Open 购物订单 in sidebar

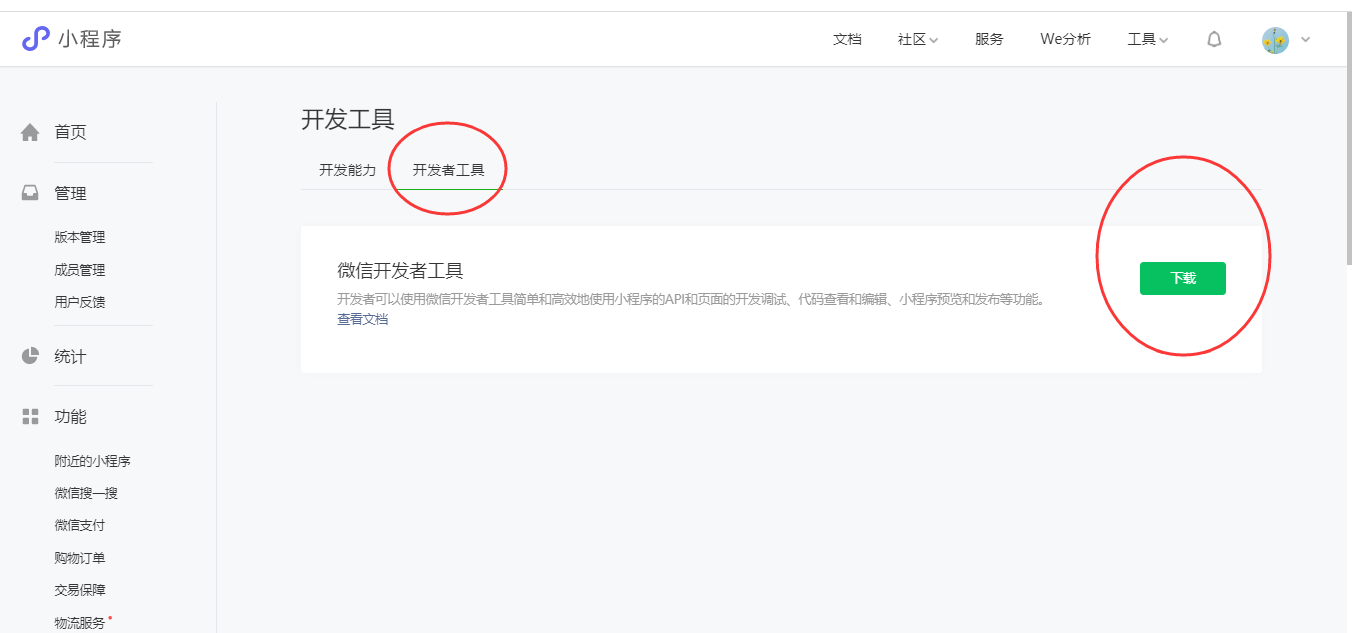click(79, 558)
